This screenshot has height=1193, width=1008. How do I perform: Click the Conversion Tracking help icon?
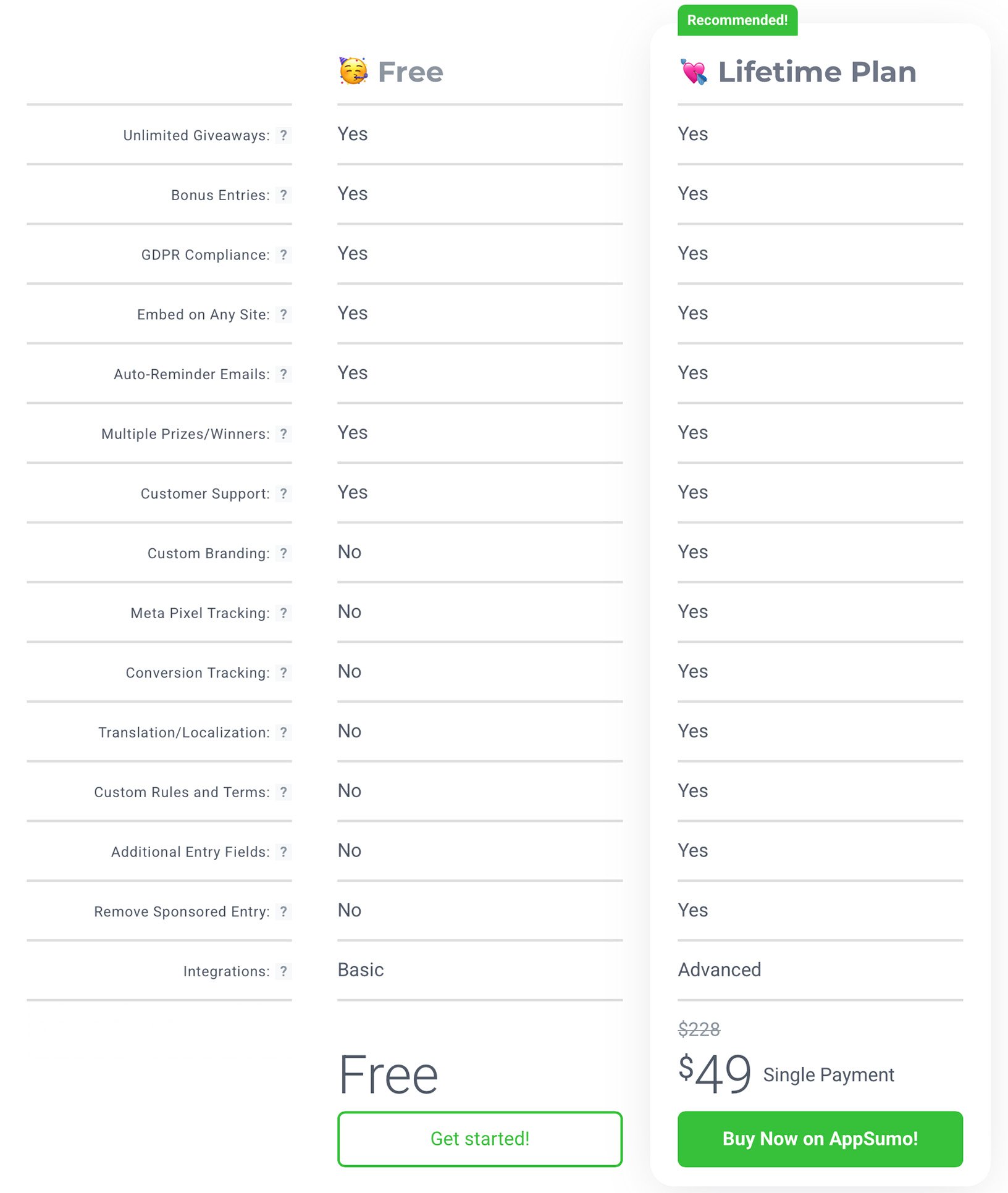tap(284, 672)
